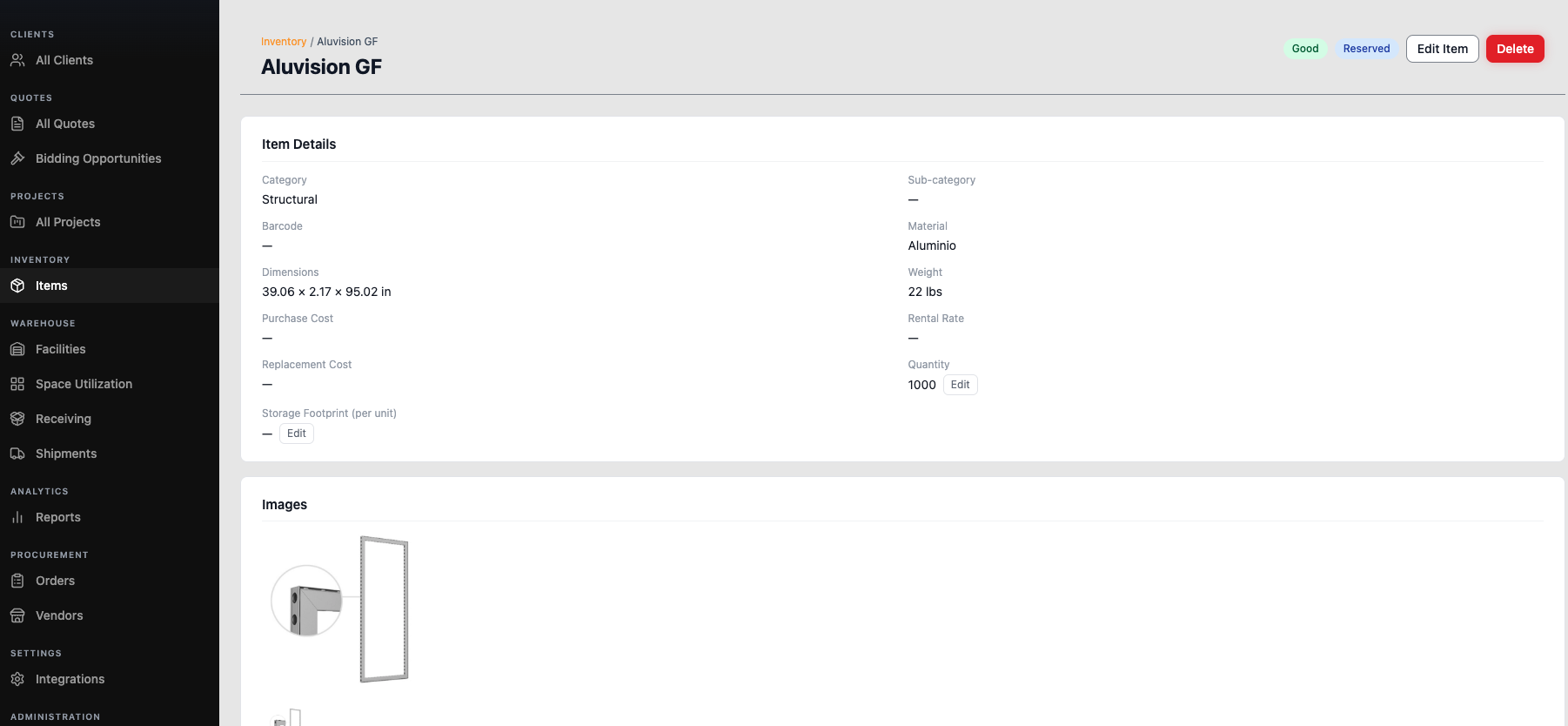
Task: Click the Aluminio material value
Action: coord(932,245)
